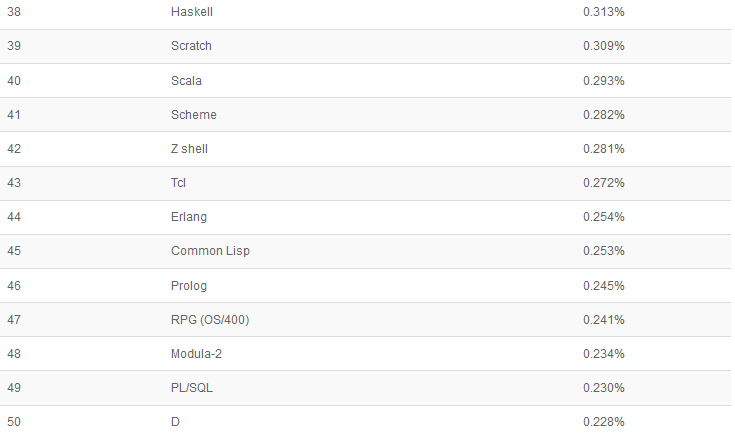The image size is (735, 437).
Task: Click the 0.254% rating for Erlang
Action: click(x=604, y=217)
